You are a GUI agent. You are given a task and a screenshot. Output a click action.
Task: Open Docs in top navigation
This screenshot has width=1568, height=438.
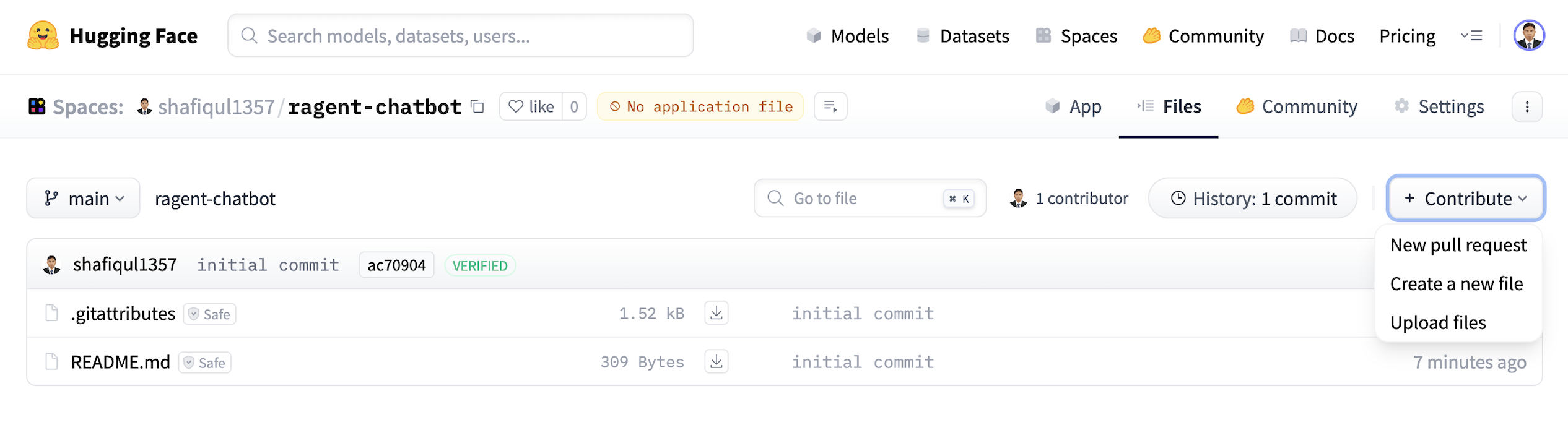click(1322, 36)
